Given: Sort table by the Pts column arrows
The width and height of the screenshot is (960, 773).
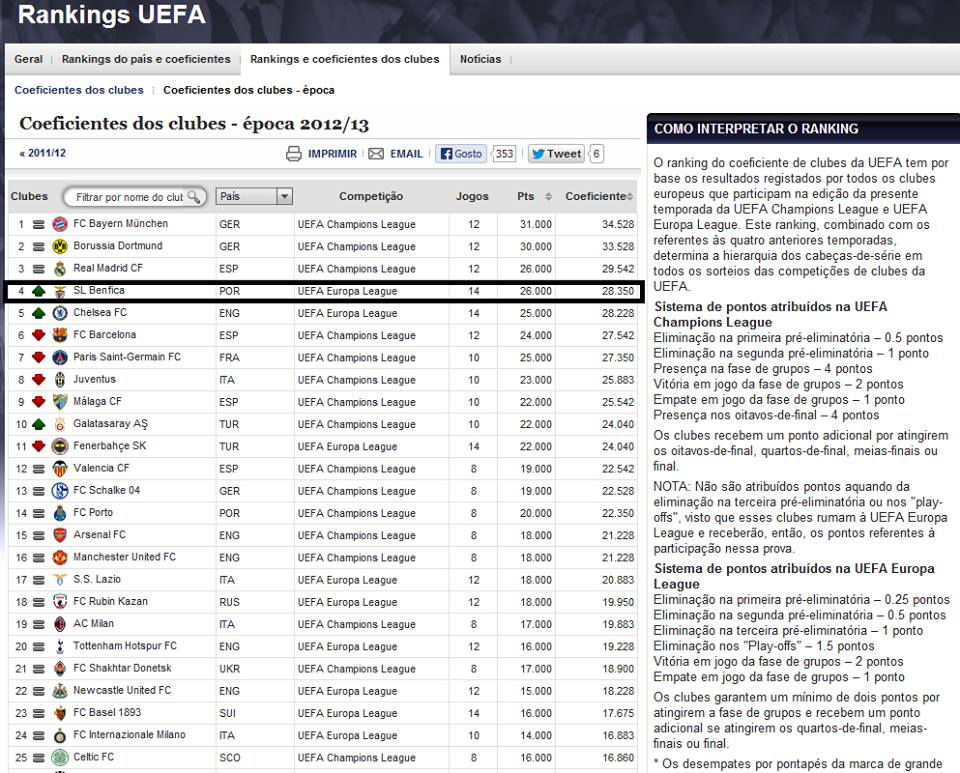Looking at the screenshot, I should (x=548, y=196).
